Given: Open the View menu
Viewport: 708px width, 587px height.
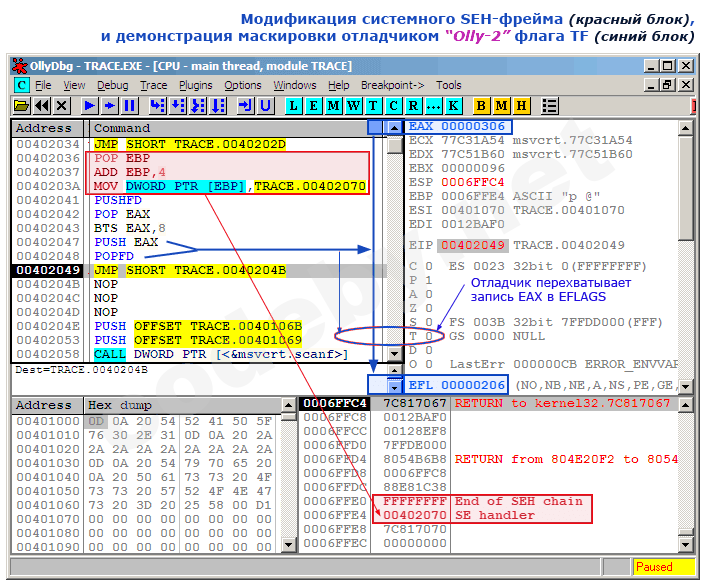Looking at the screenshot, I should [x=74, y=85].
